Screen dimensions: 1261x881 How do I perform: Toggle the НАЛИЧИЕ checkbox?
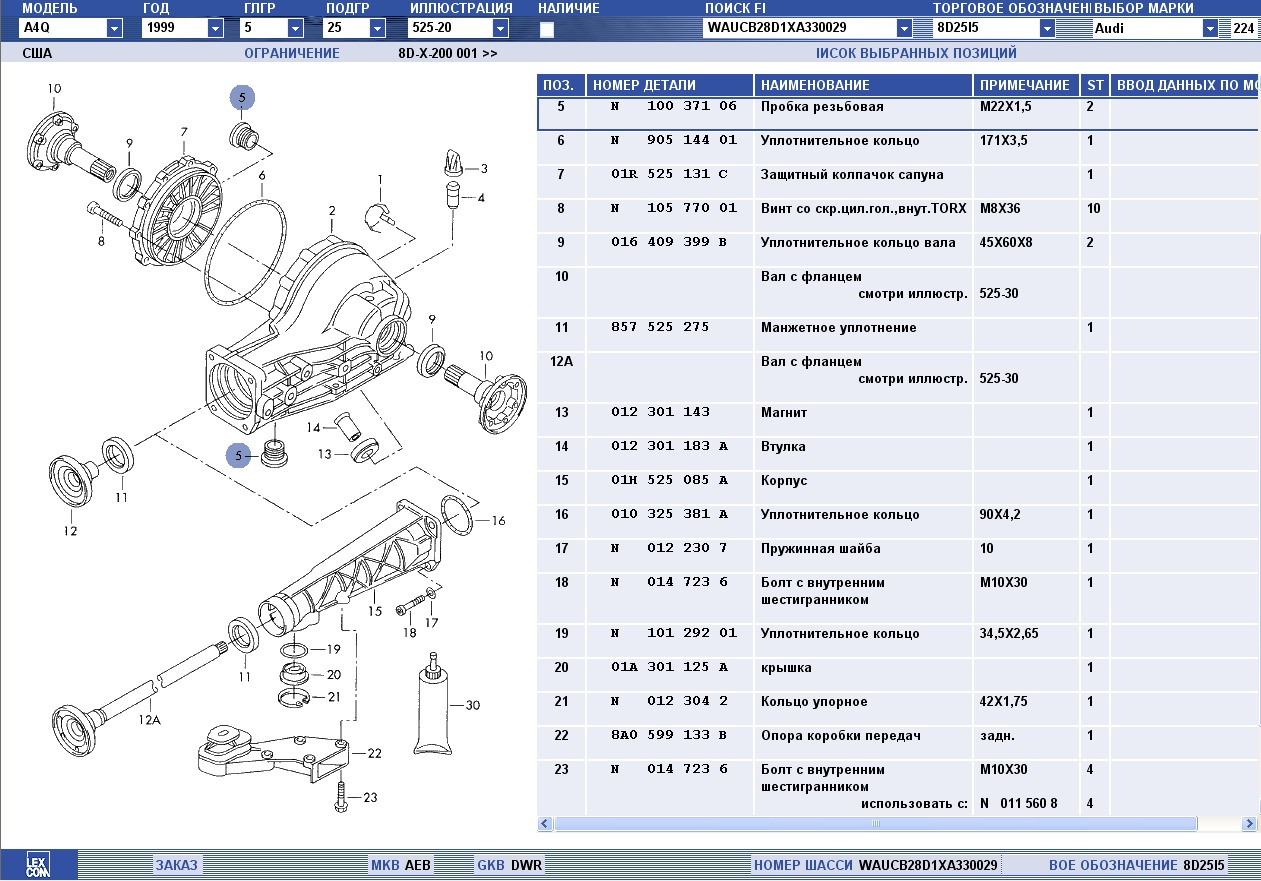click(x=547, y=29)
